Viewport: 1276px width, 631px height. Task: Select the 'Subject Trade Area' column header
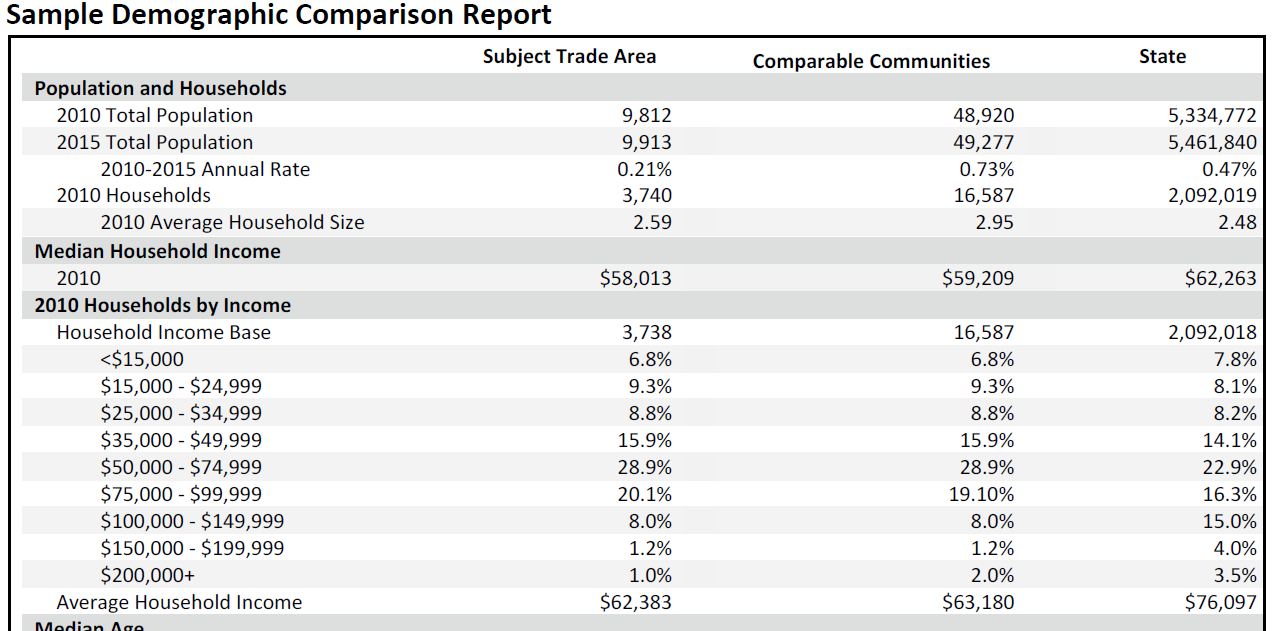pos(569,56)
